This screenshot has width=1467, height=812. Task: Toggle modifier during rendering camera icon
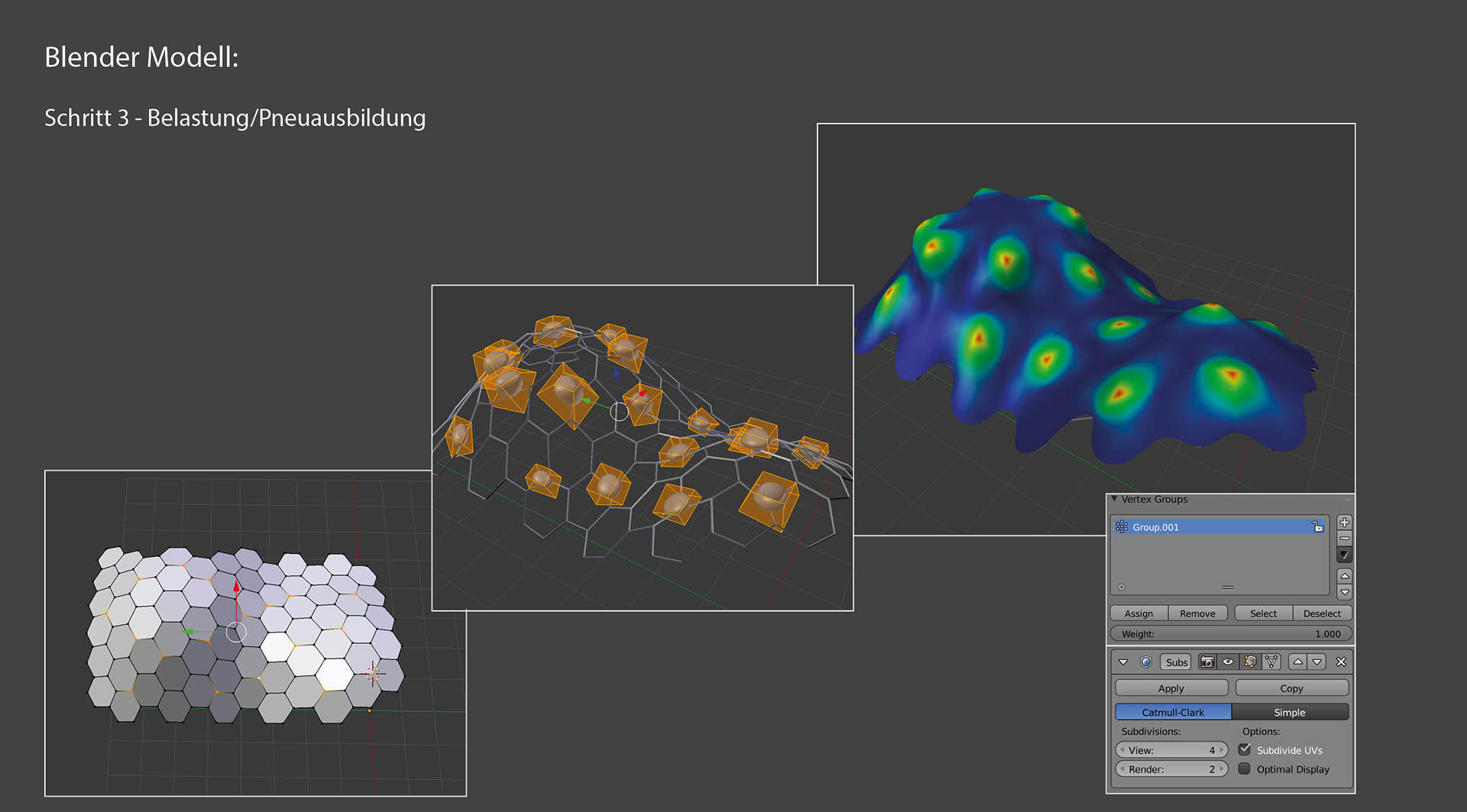point(1207,662)
